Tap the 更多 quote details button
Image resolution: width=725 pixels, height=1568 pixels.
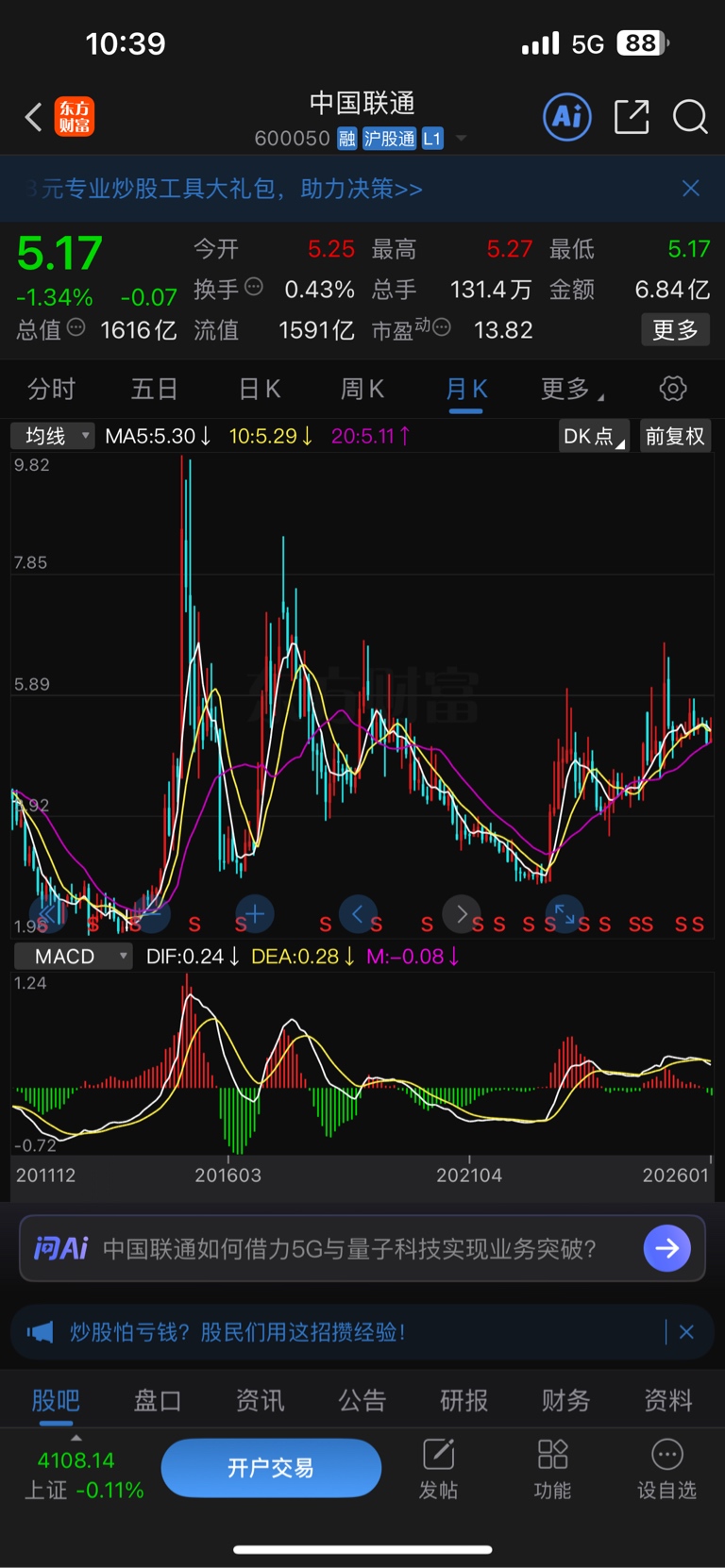point(675,329)
